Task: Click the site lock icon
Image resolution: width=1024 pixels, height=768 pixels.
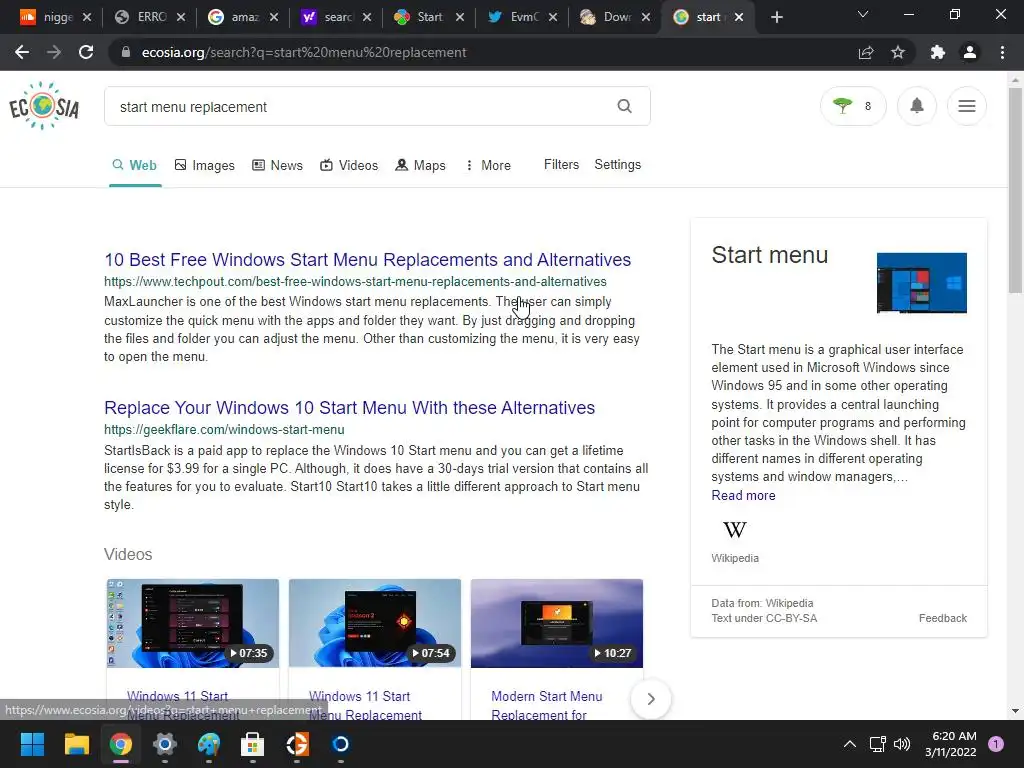Action: coord(126,52)
